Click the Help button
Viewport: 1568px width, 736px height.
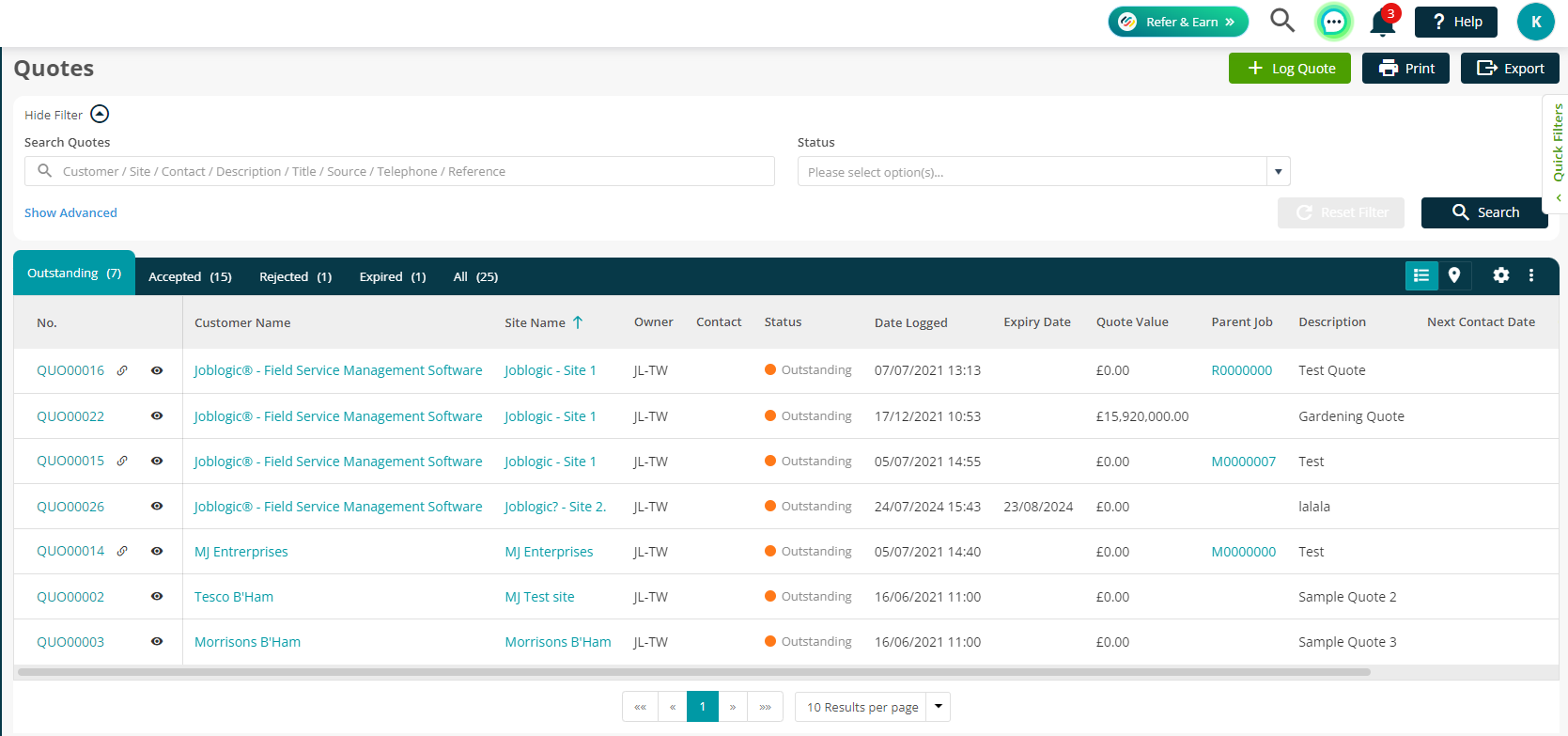click(x=1456, y=22)
